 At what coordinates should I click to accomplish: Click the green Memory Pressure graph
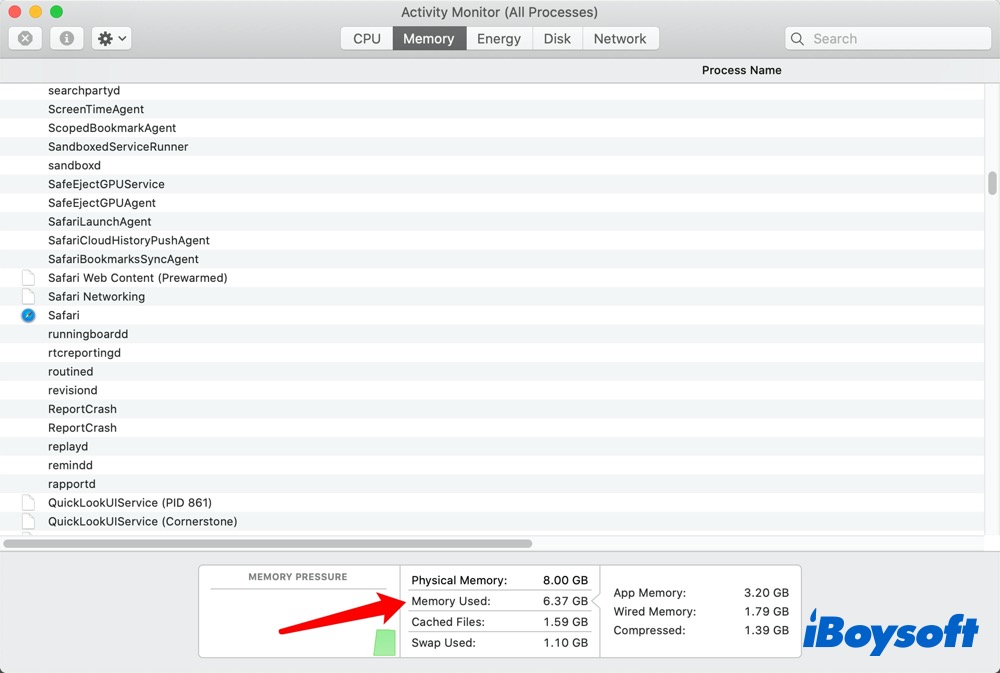tap(384, 643)
